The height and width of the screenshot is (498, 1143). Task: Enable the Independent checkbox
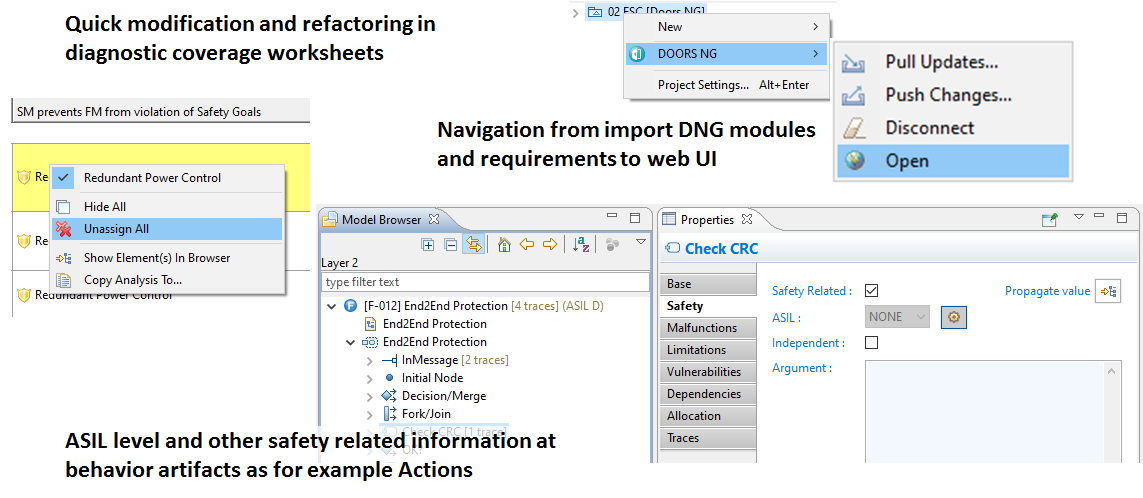pos(871,343)
